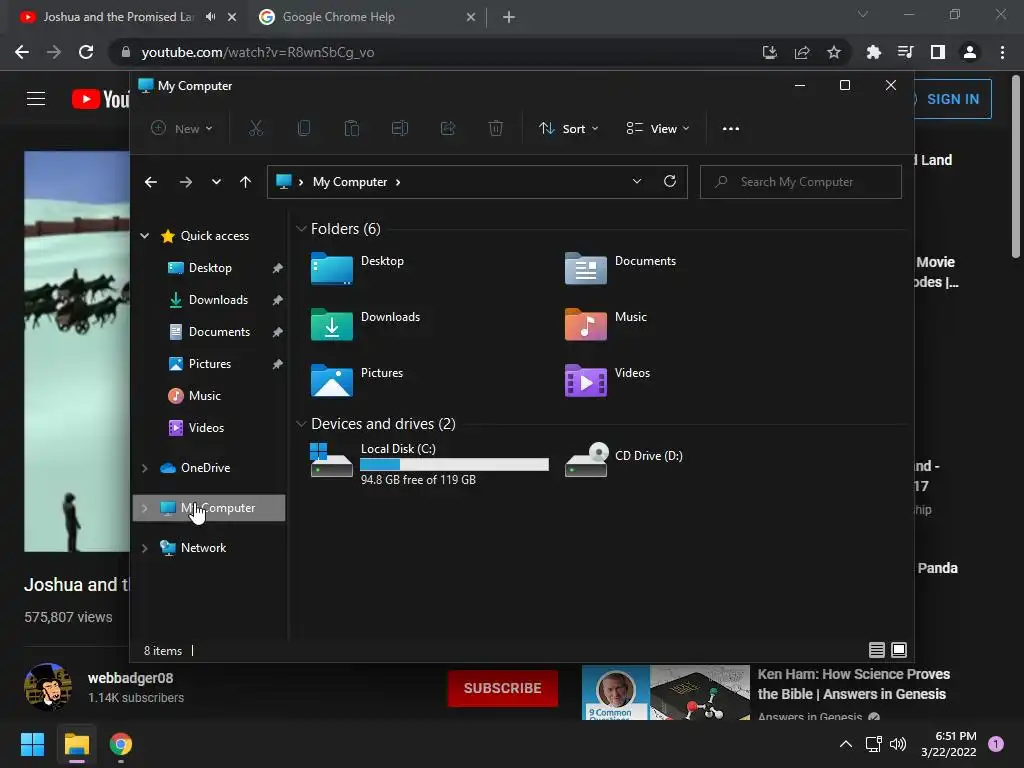Open Chrome media controls icon
The height and width of the screenshot is (768, 1024).
tap(905, 52)
